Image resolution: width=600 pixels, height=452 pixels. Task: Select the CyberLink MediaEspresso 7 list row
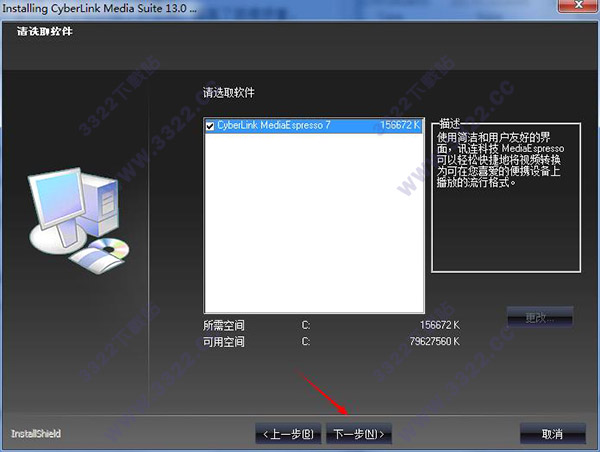point(313,126)
